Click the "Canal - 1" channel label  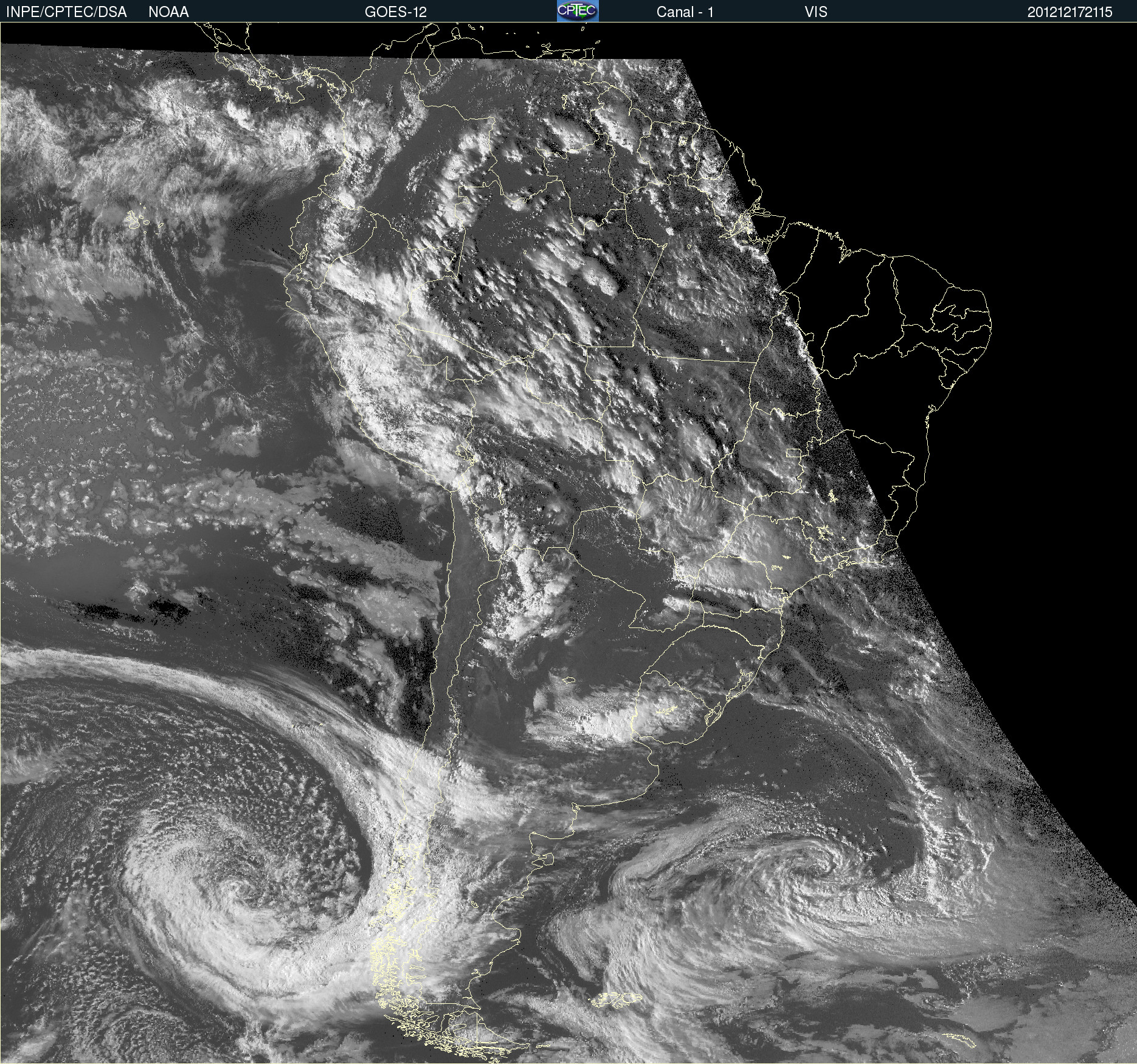(685, 12)
